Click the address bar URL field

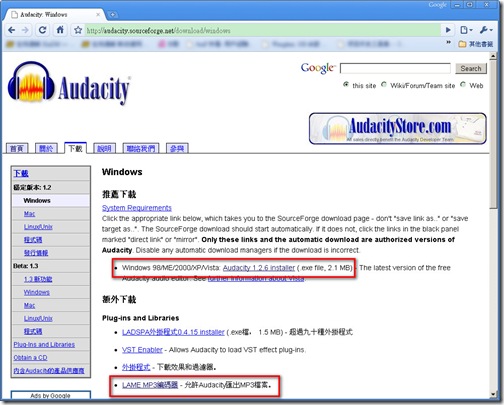262,31
